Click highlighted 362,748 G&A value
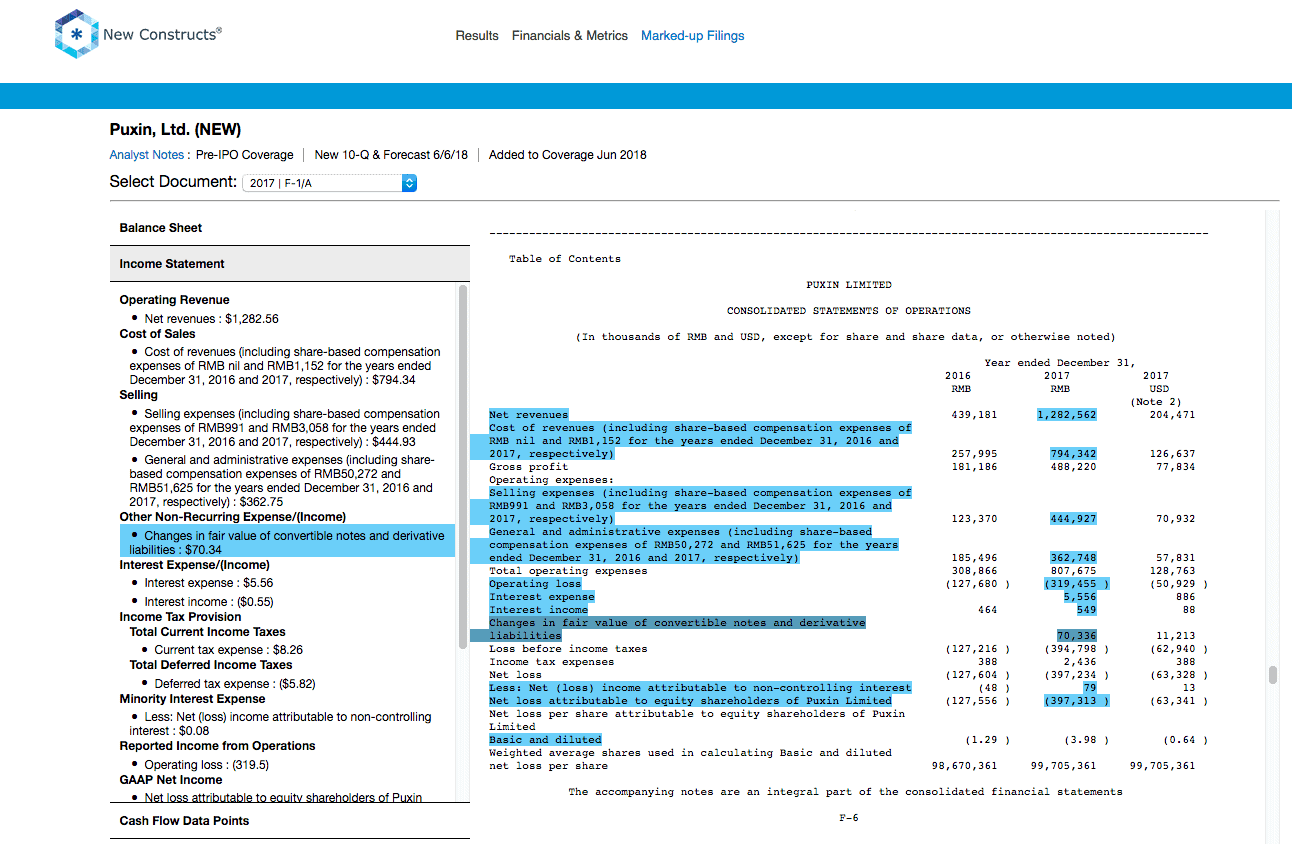The image size is (1292, 844). coord(1073,558)
